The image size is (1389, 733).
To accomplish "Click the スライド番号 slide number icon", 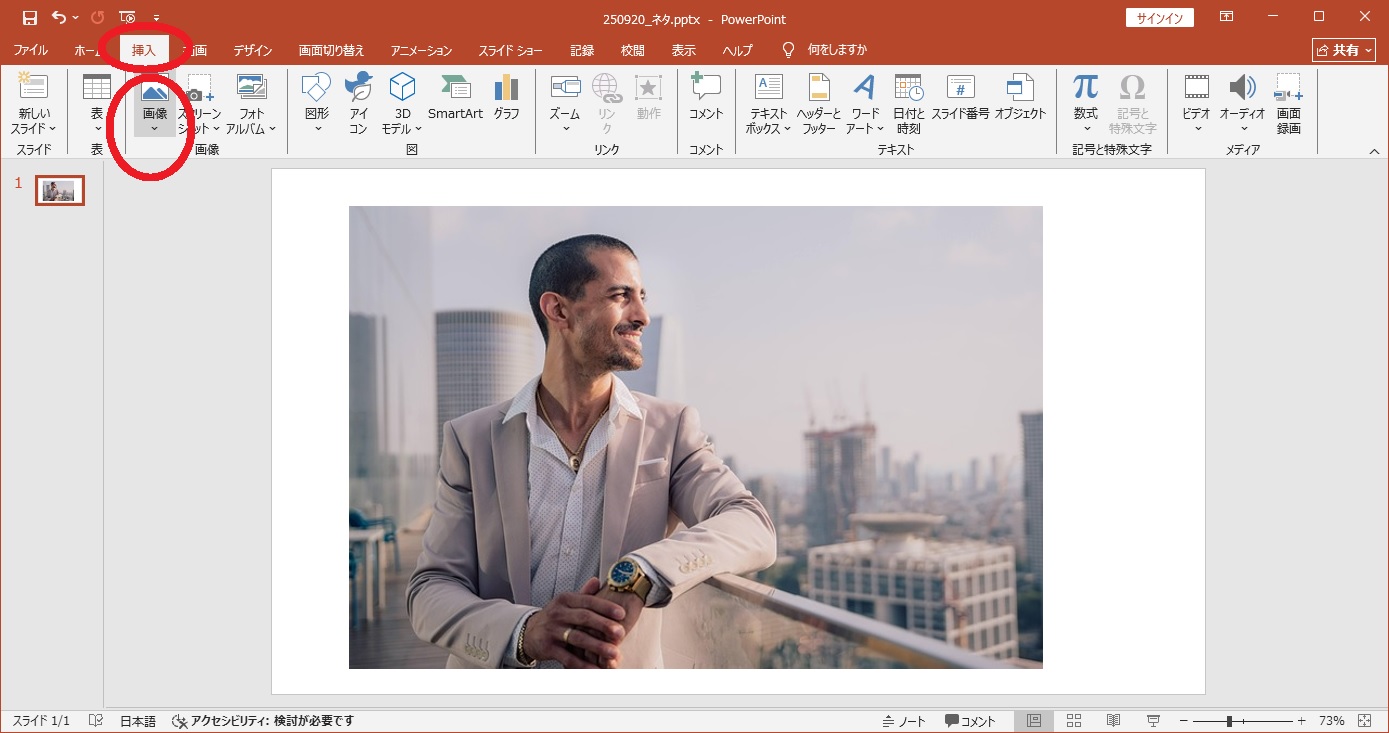I will 960,100.
